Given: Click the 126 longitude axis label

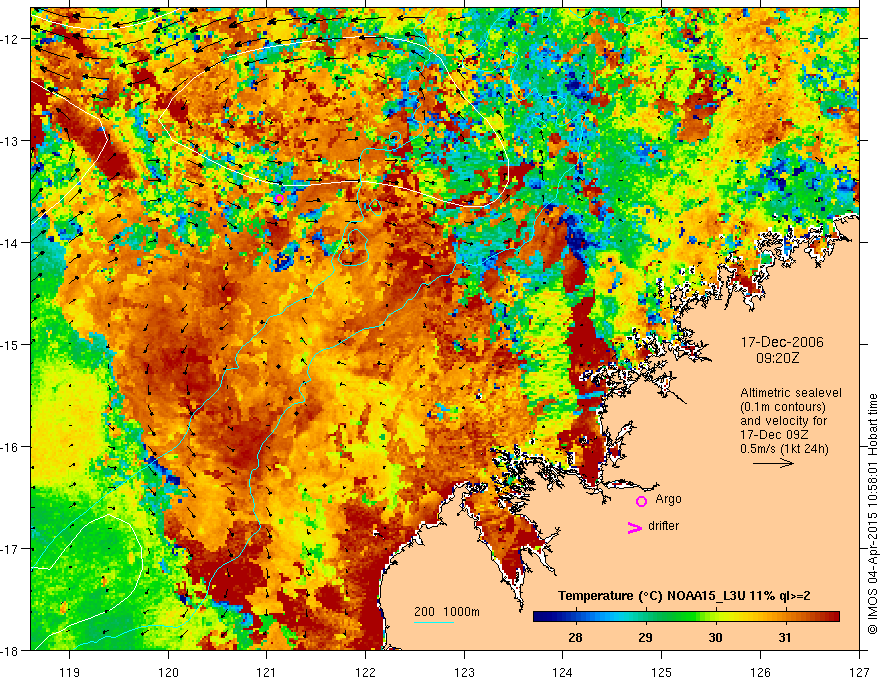Looking at the screenshot, I should (760, 672).
